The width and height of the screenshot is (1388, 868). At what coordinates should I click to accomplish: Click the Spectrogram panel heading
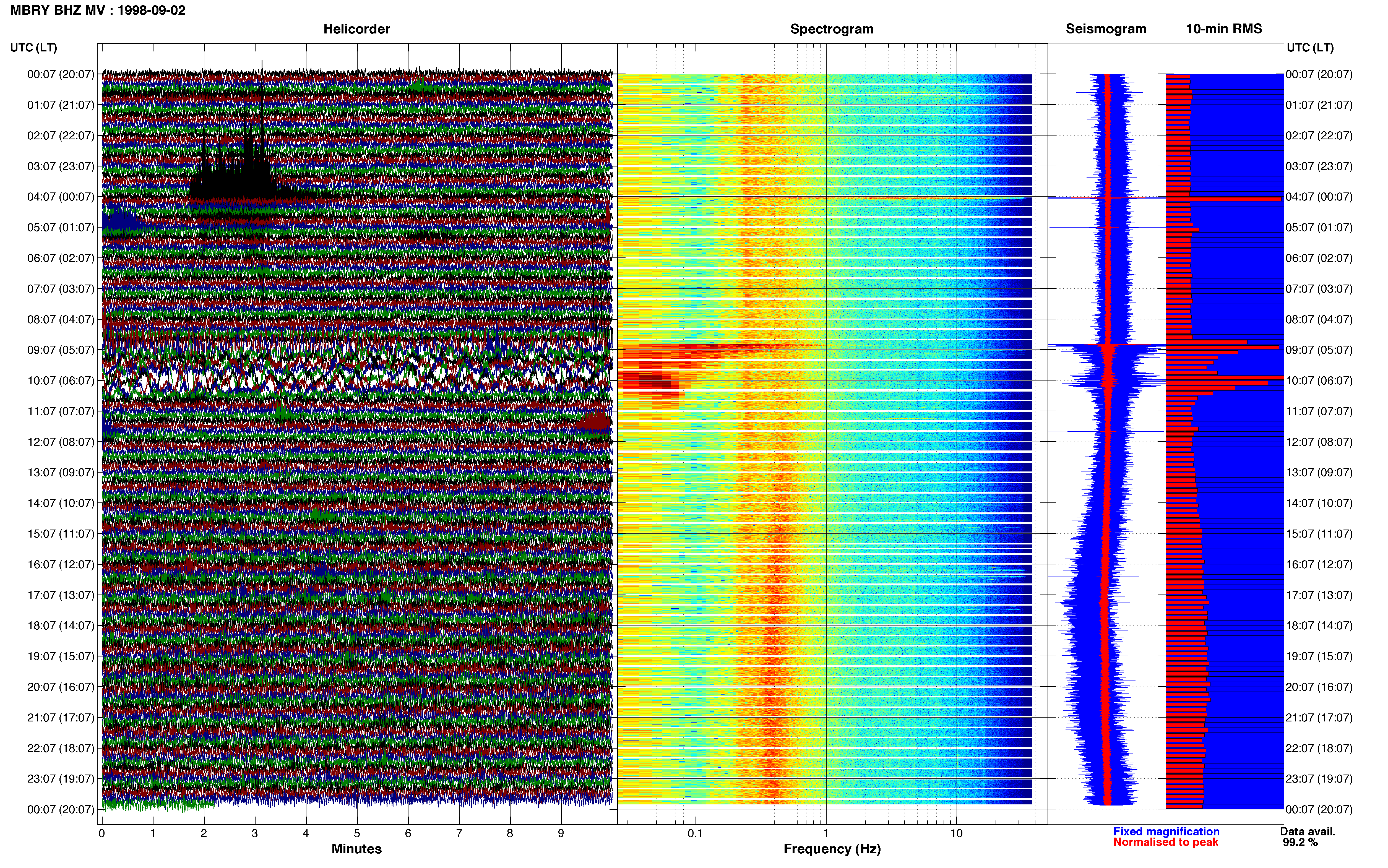[x=832, y=29]
